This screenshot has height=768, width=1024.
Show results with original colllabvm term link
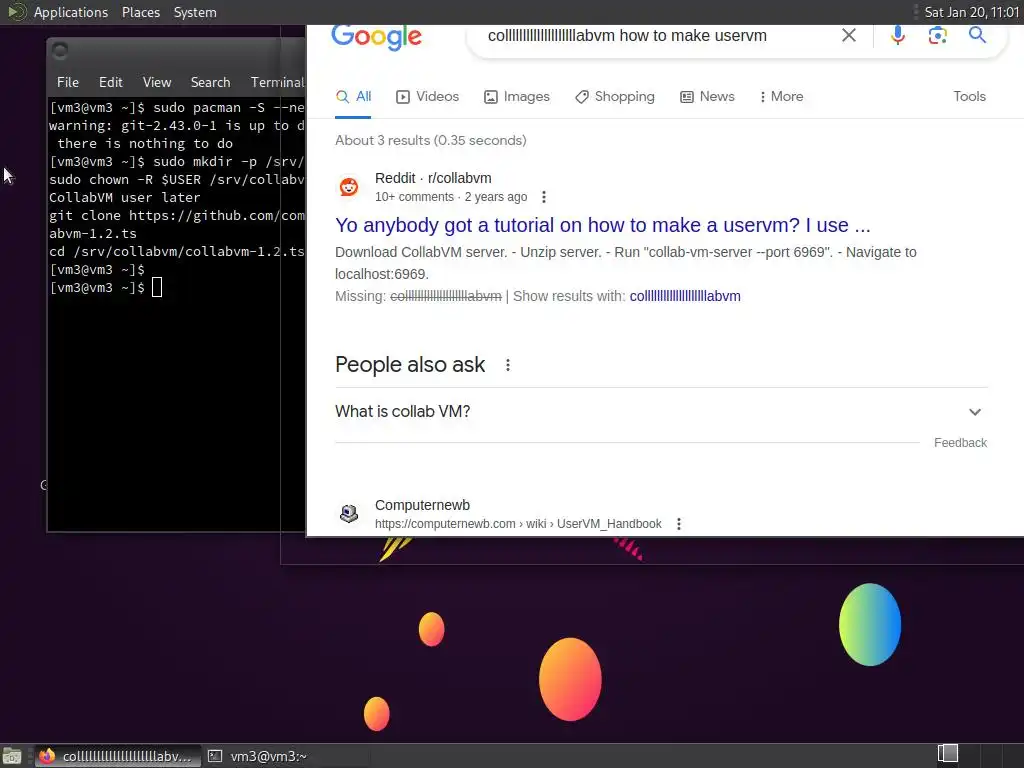(684, 296)
